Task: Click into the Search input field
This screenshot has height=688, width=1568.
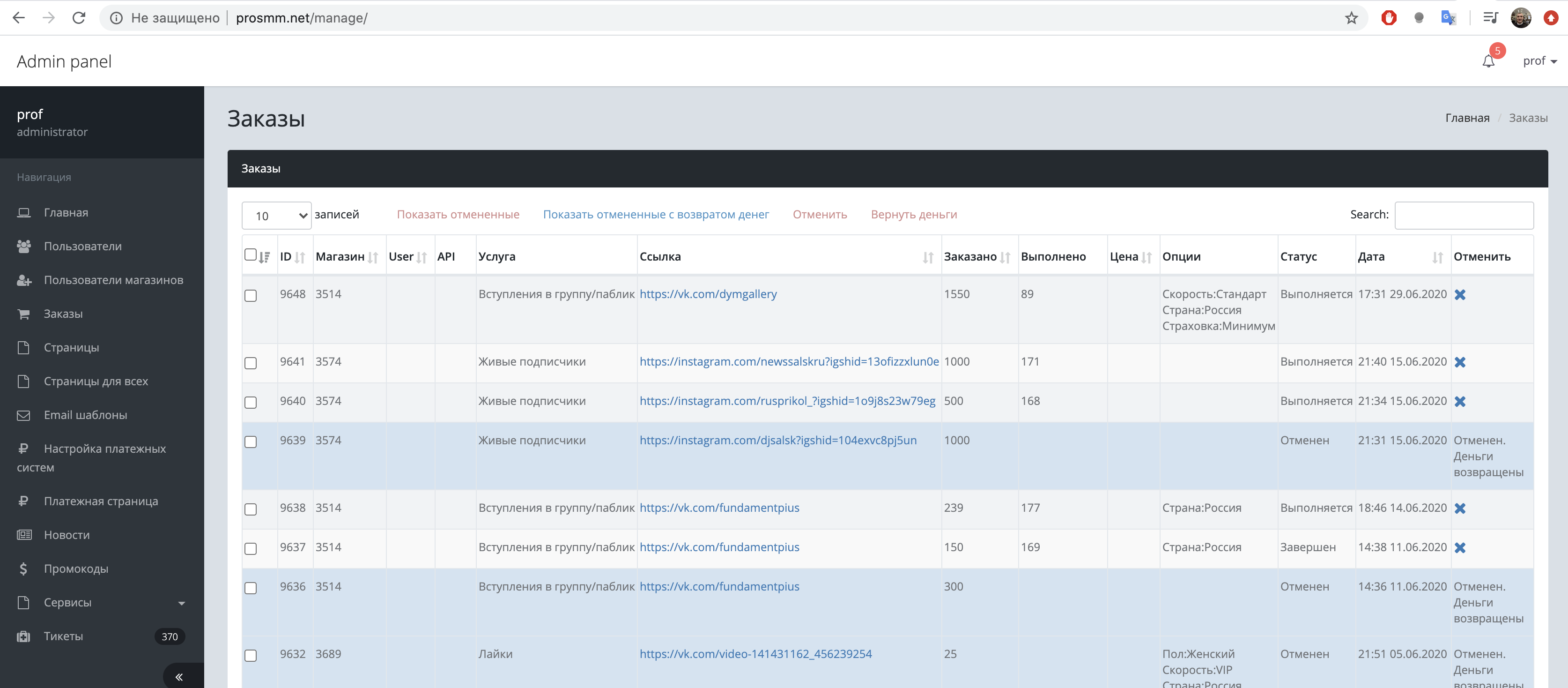Action: coord(1463,215)
